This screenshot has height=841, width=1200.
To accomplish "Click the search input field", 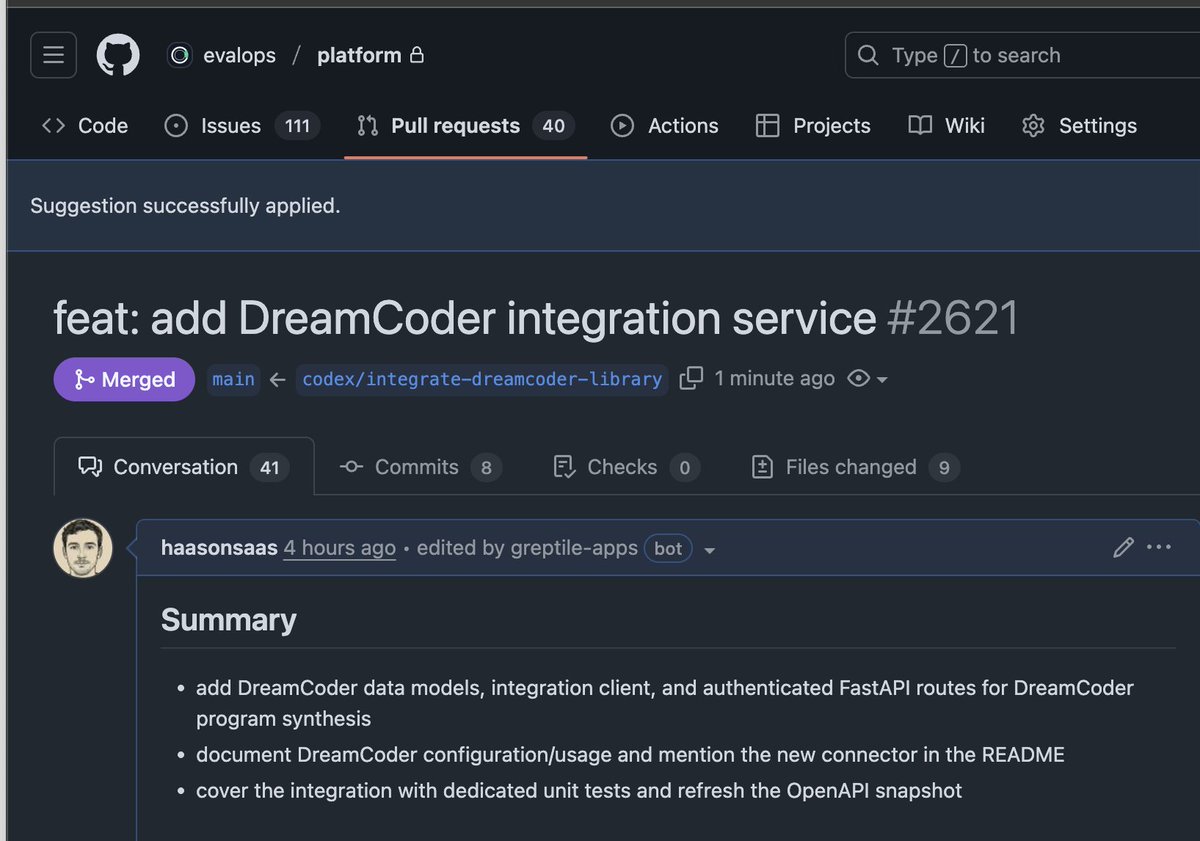I will point(1022,55).
